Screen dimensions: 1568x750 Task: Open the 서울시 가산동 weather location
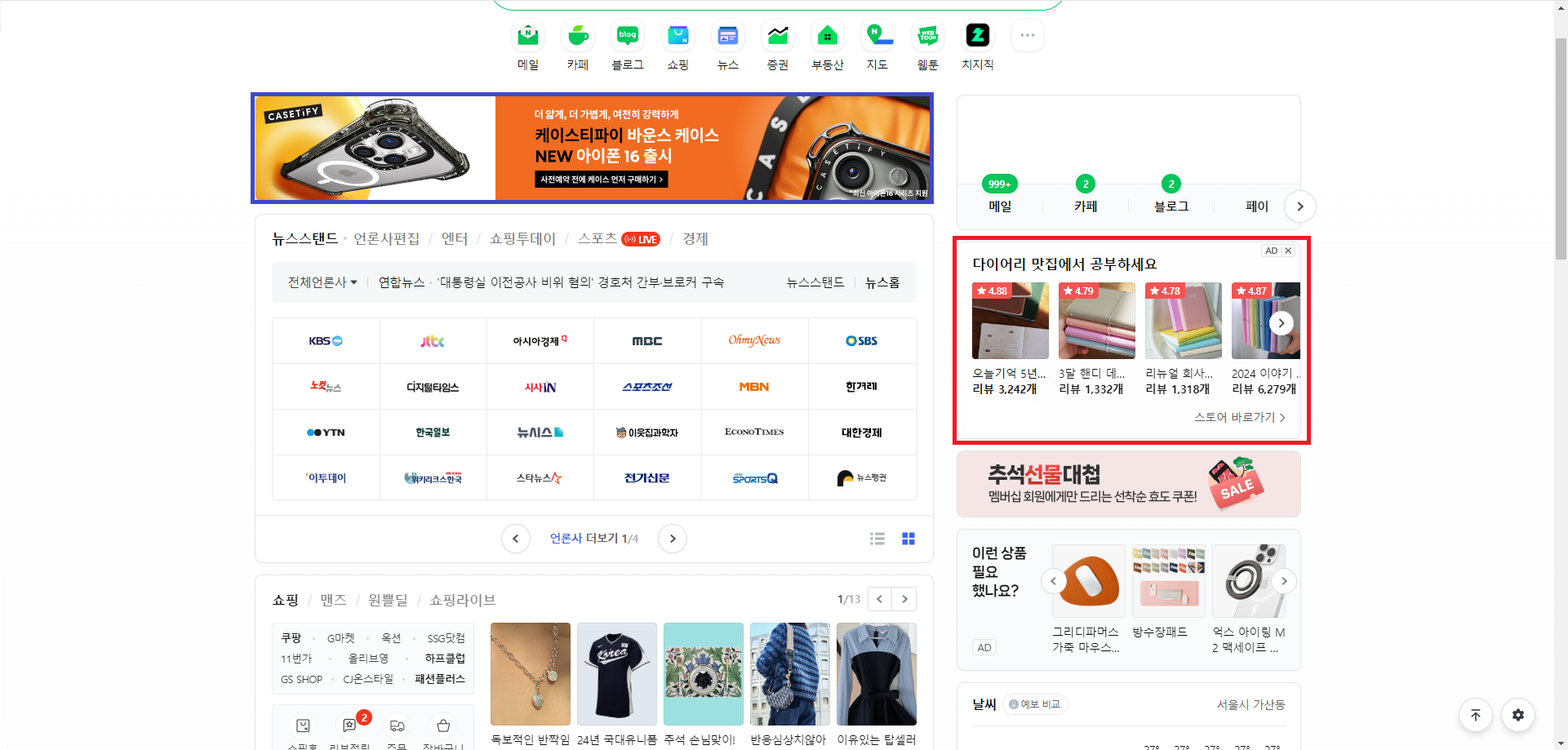coord(1250,704)
